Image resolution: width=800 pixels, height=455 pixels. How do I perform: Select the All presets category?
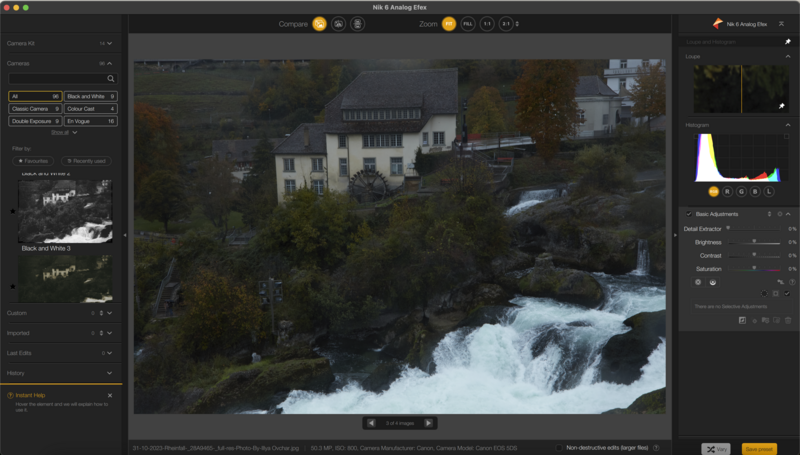point(35,96)
